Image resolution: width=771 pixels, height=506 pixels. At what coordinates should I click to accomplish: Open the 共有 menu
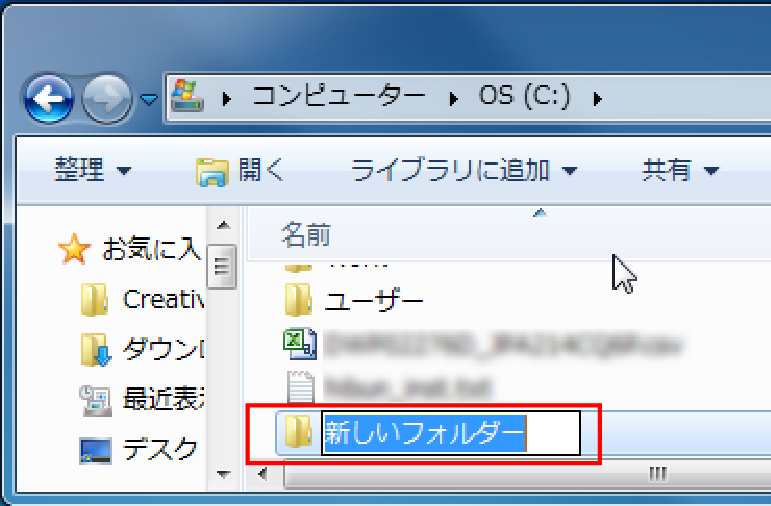coord(680,171)
